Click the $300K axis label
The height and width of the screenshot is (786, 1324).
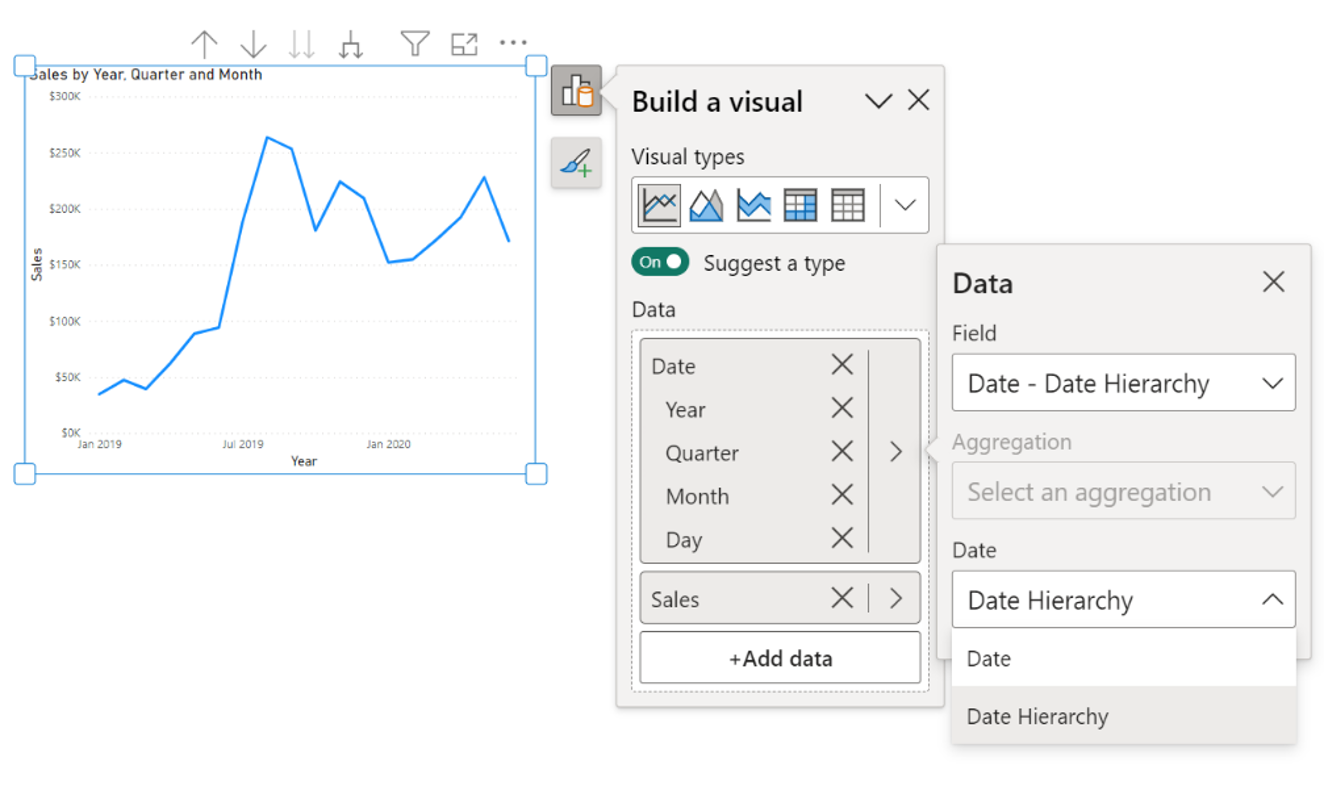click(x=64, y=96)
